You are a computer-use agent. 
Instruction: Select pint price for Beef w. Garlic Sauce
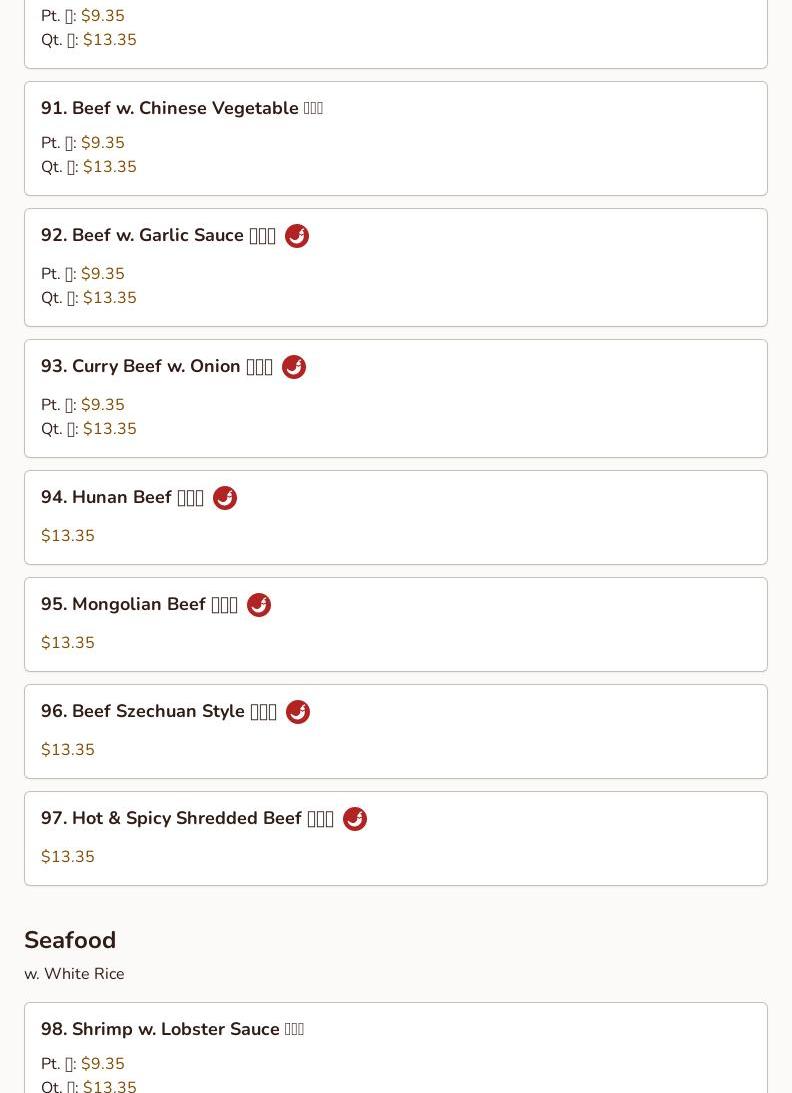[103, 274]
